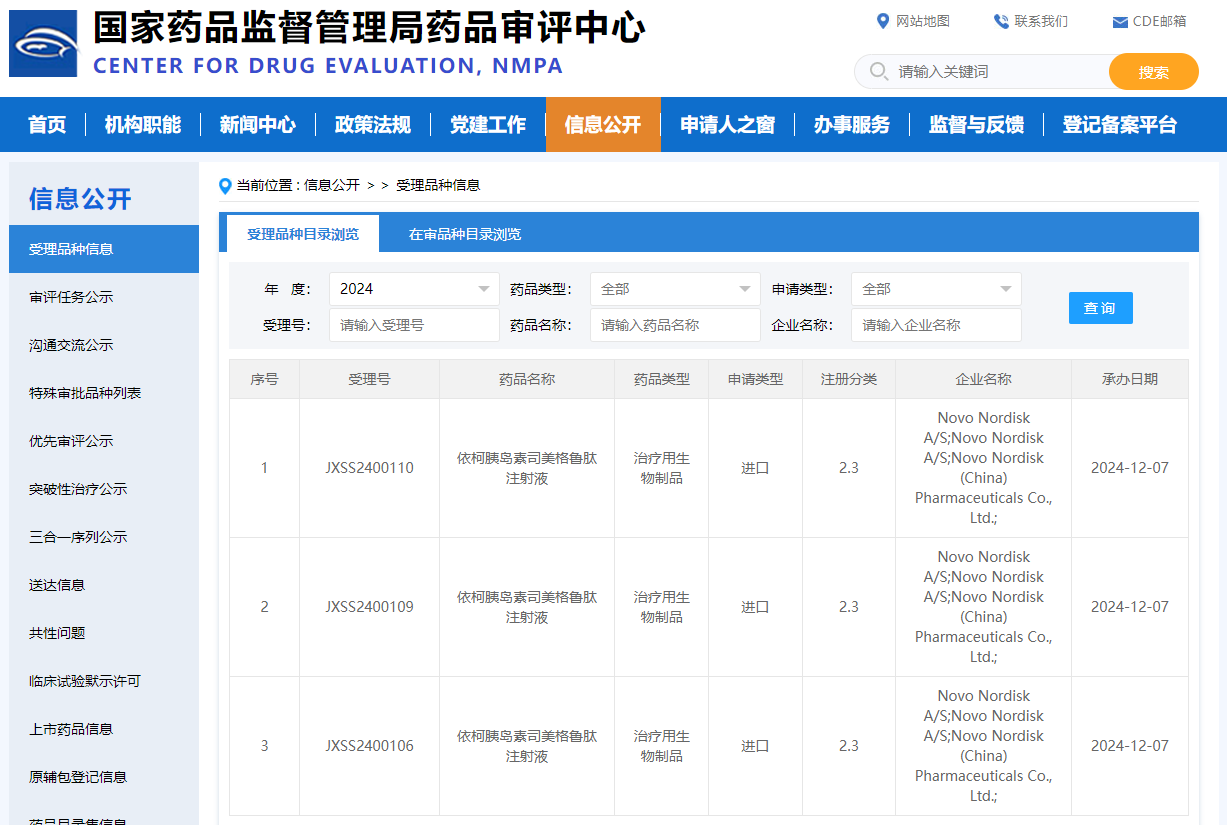Open 信息公开 in the navigation bar
This screenshot has width=1227, height=825.
603,125
